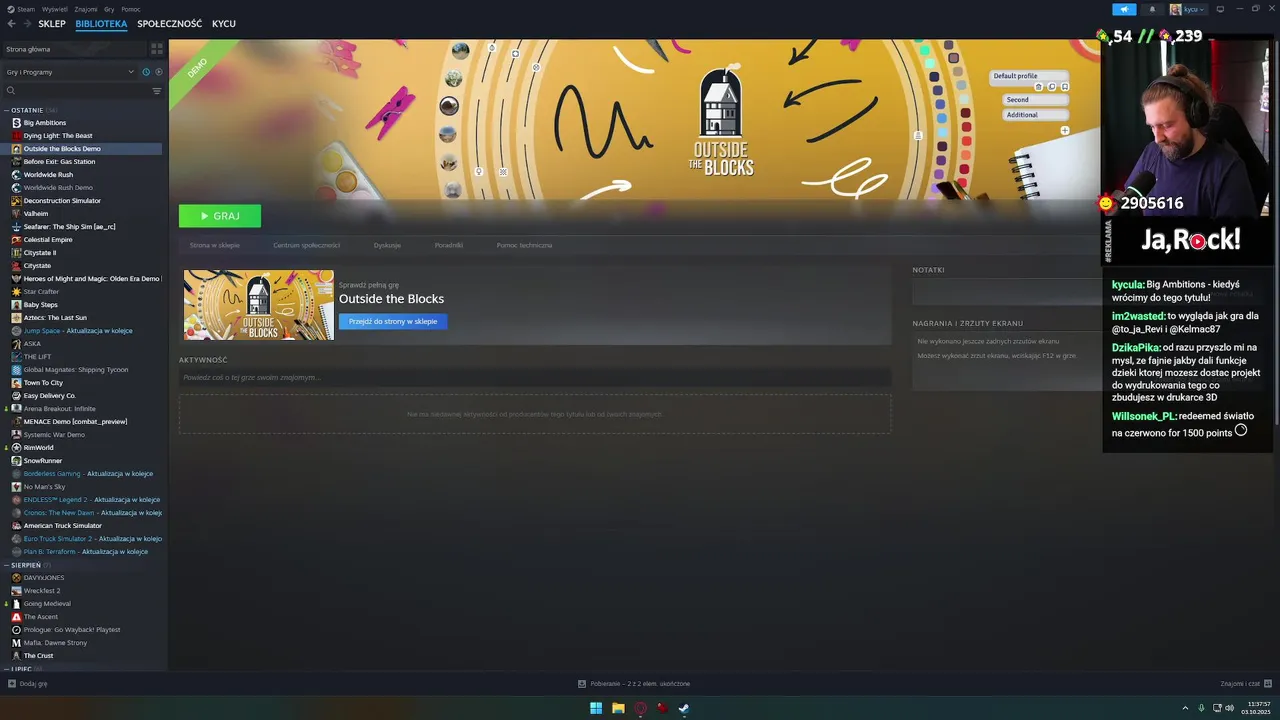This screenshot has height=720, width=1280.
Task: Collapse the OSTATNIE category
Action: [x=27, y=110]
